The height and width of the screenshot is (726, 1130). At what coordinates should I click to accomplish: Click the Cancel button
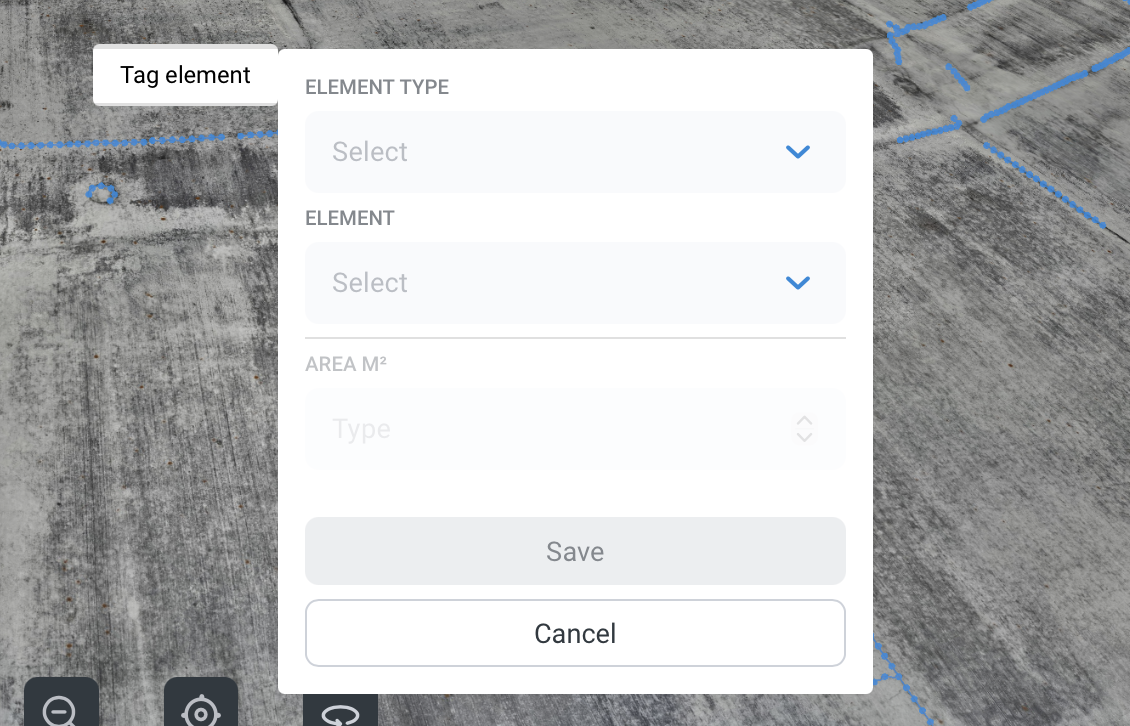[x=575, y=633]
